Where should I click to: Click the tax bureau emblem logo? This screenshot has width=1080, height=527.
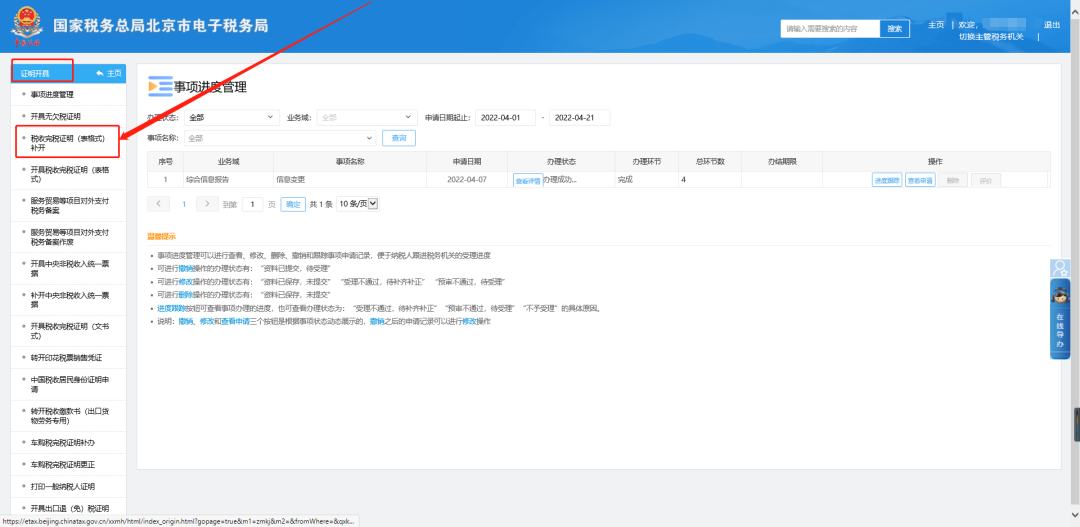tap(25, 26)
